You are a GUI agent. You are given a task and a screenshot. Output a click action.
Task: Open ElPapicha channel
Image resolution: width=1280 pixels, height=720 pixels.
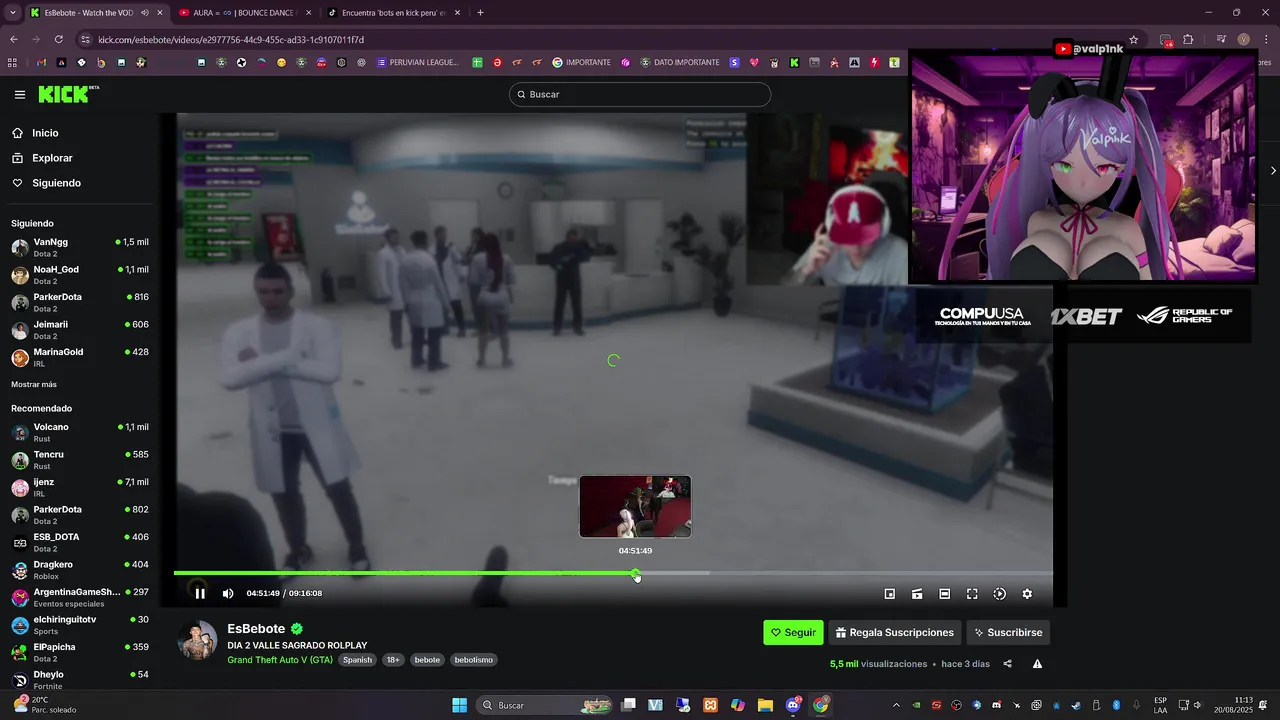point(80,652)
